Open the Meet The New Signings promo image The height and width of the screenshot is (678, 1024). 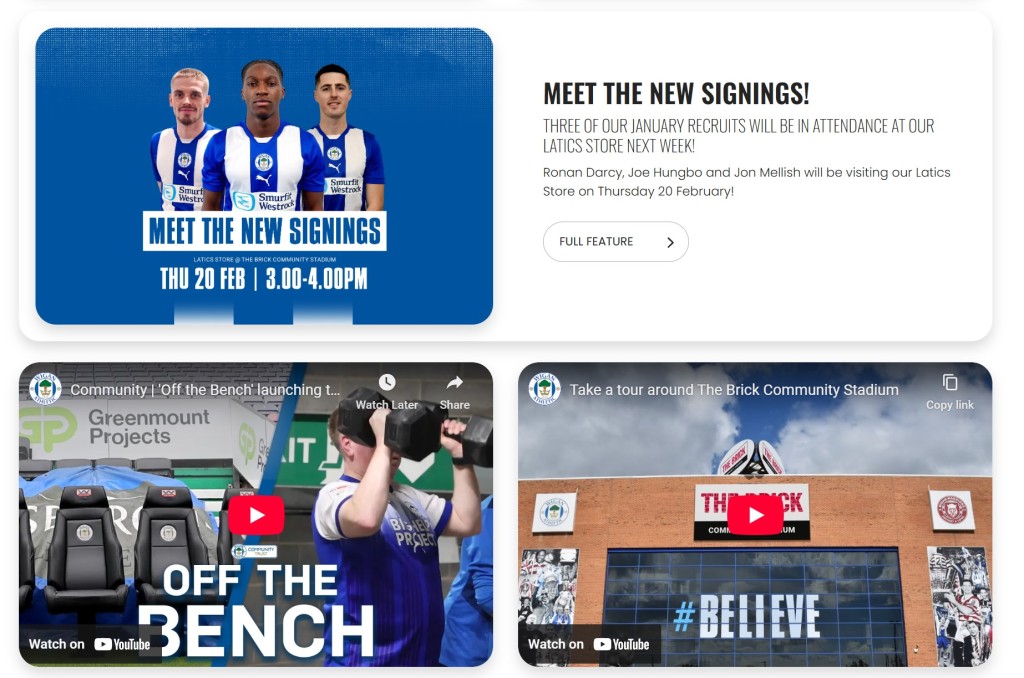(264, 176)
